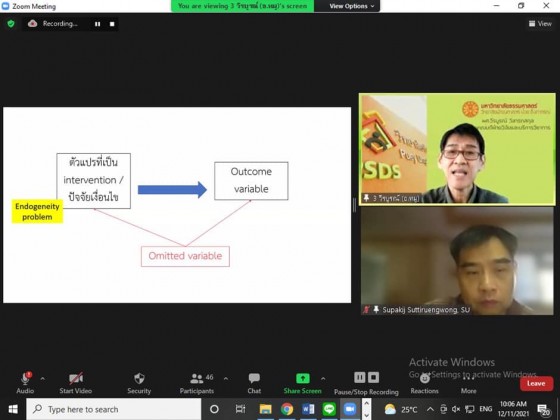Click the toolbar pause recording button
The width and height of the screenshot is (560, 420).
pos(360,377)
